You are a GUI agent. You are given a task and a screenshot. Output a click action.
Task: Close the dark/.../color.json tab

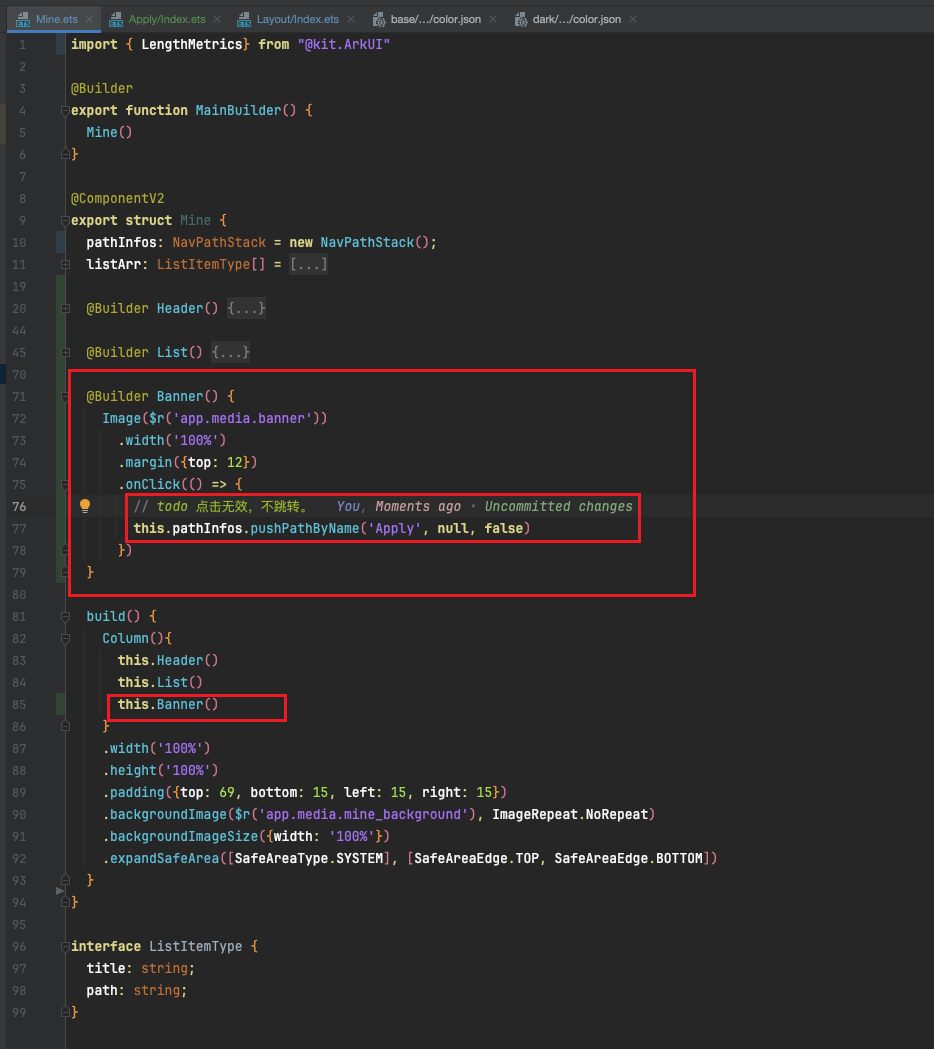click(x=632, y=19)
